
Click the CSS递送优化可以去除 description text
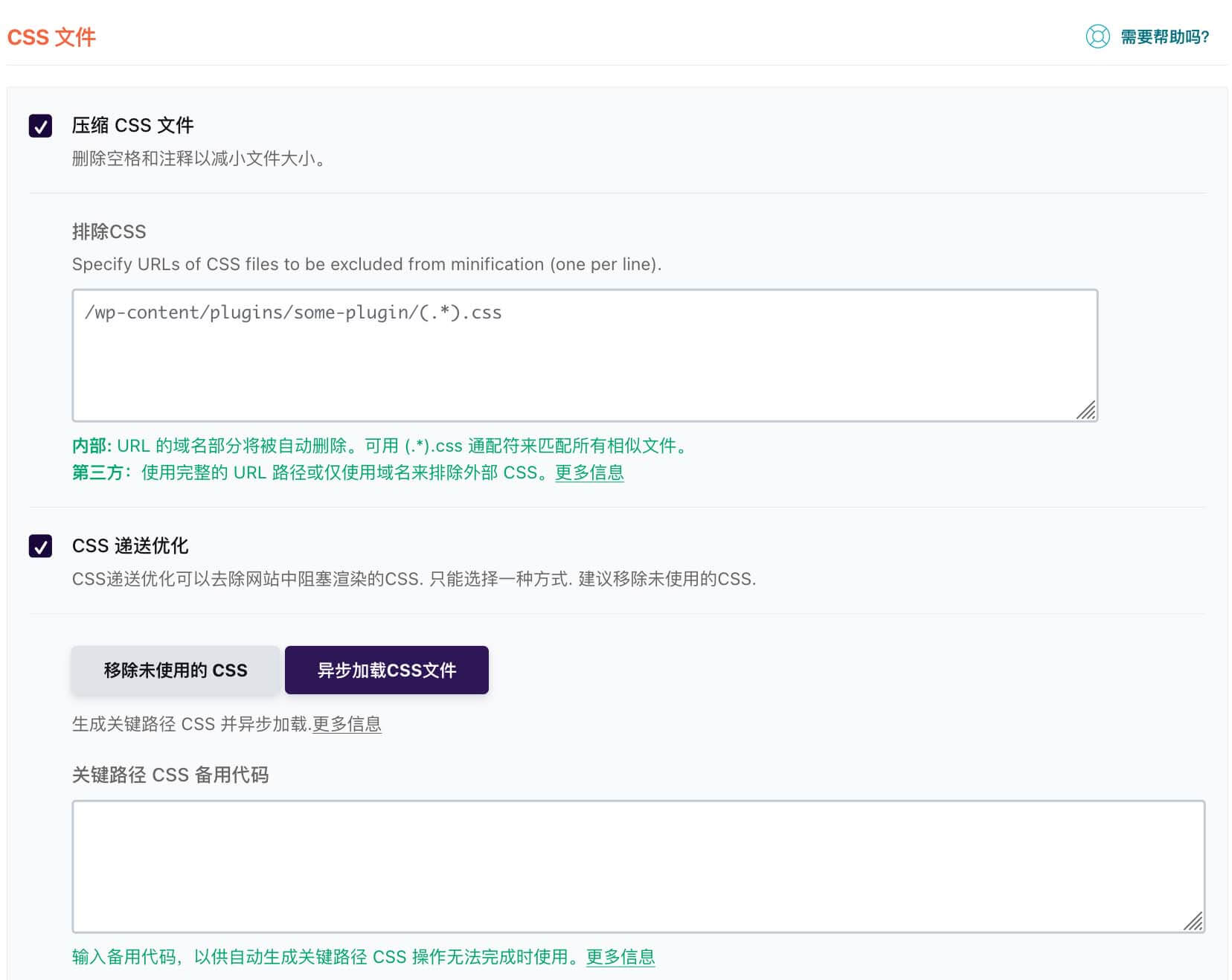[x=414, y=579]
